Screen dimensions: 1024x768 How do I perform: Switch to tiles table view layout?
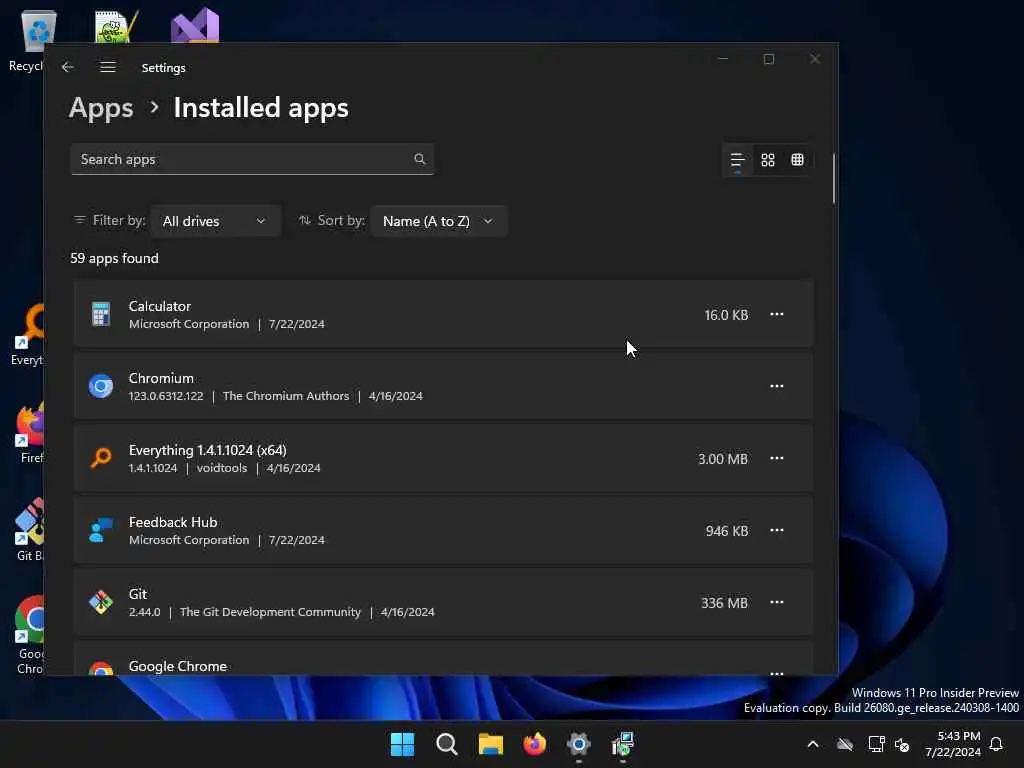tap(797, 160)
